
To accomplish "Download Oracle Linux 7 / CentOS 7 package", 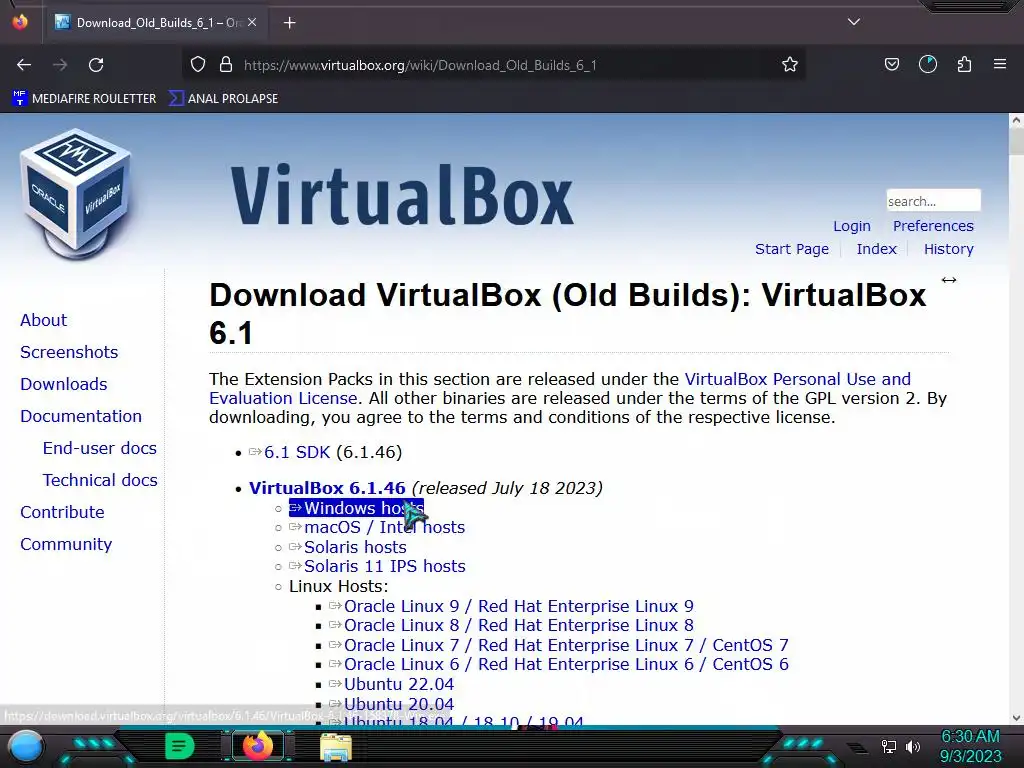I will tap(566, 645).
